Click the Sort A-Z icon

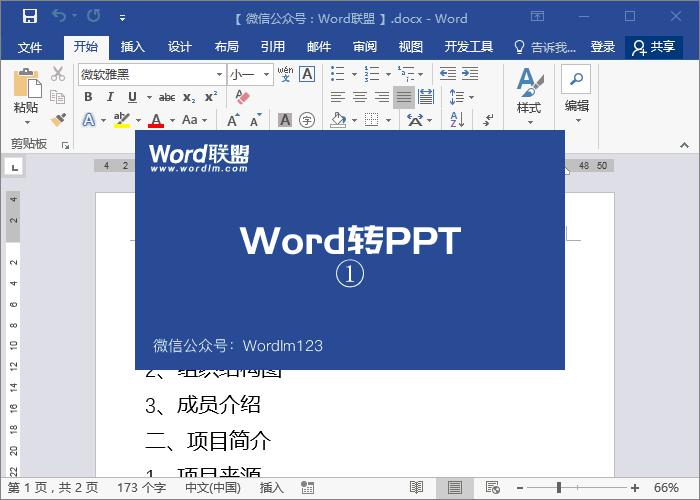click(x=457, y=120)
